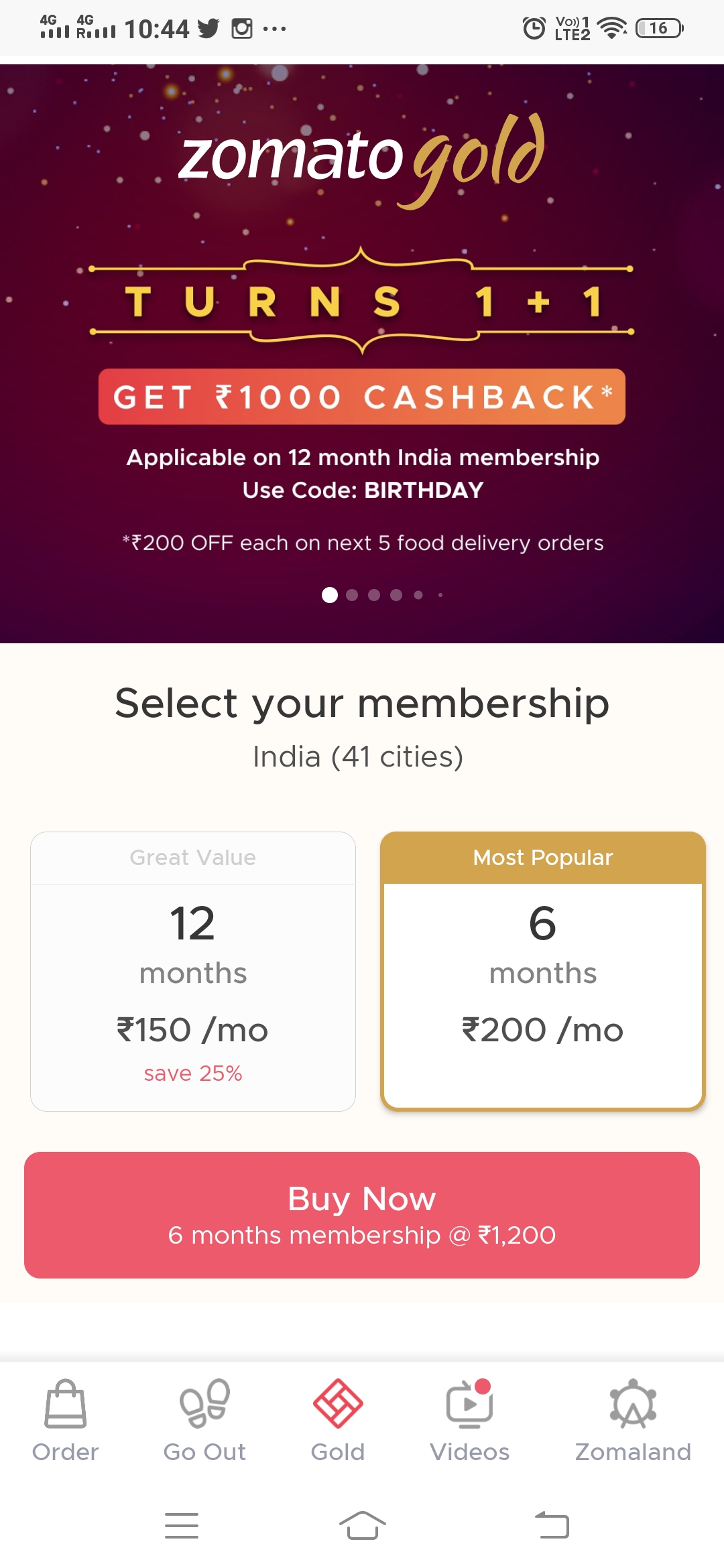This screenshot has height=1568, width=724.
Task: Open the Videos icon with red dot
Action: [x=469, y=1404]
